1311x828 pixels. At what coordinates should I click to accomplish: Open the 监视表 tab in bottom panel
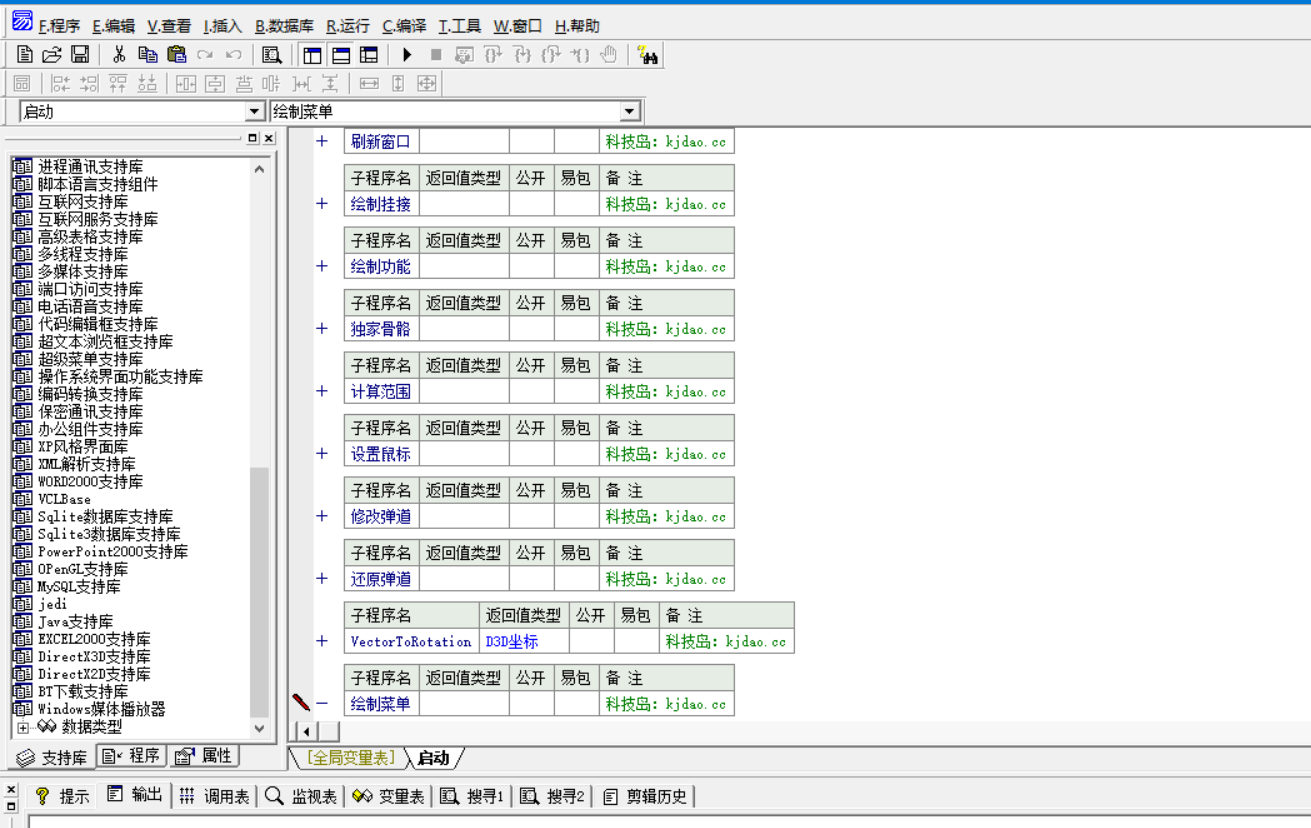(301, 796)
